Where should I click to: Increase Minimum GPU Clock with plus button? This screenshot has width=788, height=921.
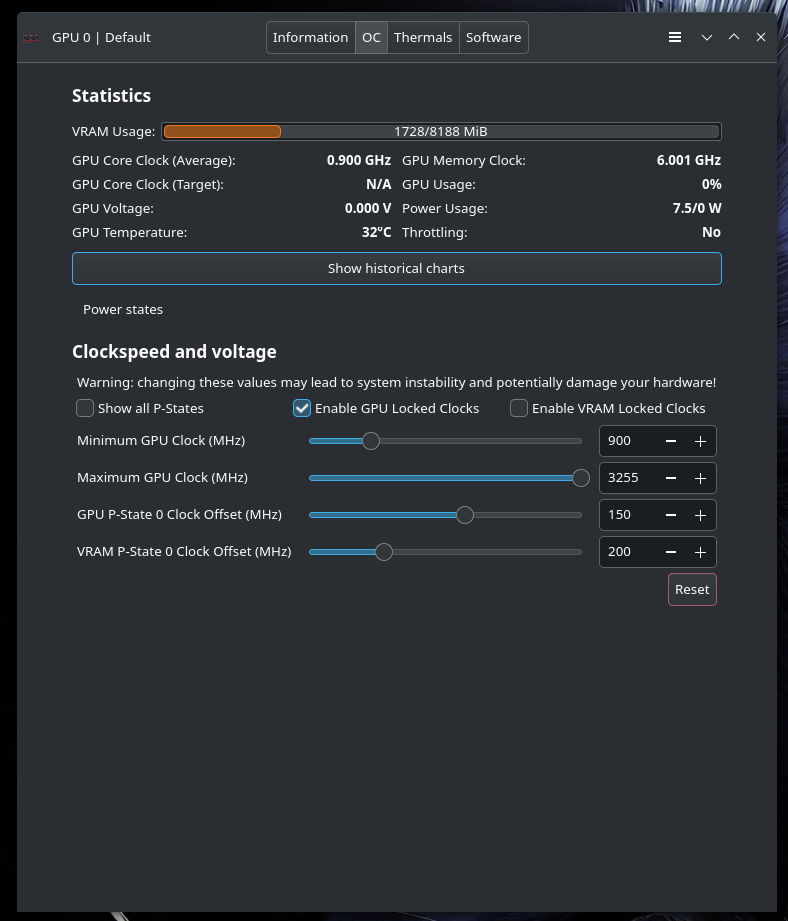[700, 441]
